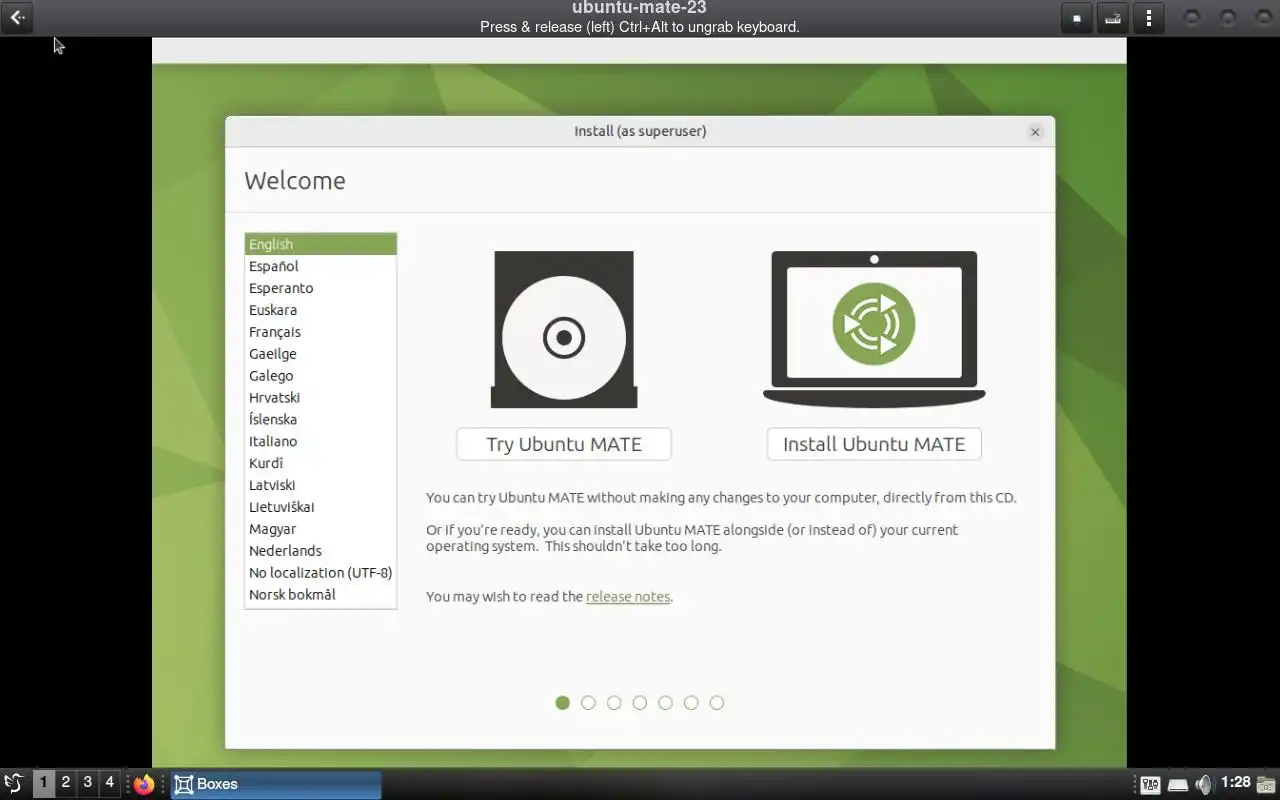
Task: Select Hrvatski in the language list
Action: click(x=321, y=398)
